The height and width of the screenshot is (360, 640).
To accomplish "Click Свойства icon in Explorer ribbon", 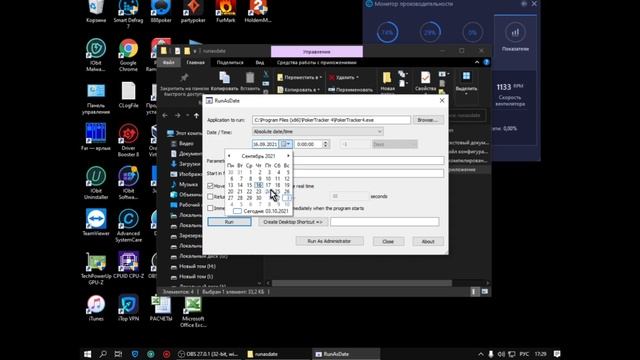I will coord(425,81).
